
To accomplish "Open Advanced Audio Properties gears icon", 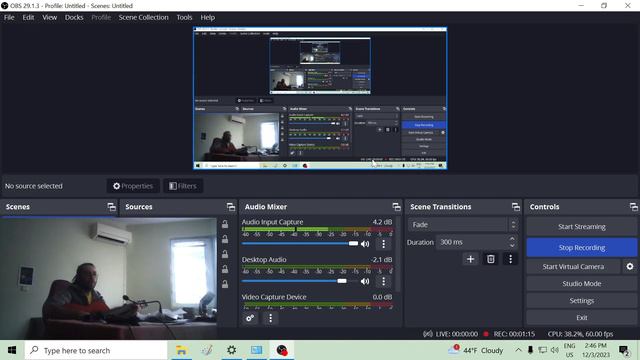I will pyautogui.click(x=250, y=318).
